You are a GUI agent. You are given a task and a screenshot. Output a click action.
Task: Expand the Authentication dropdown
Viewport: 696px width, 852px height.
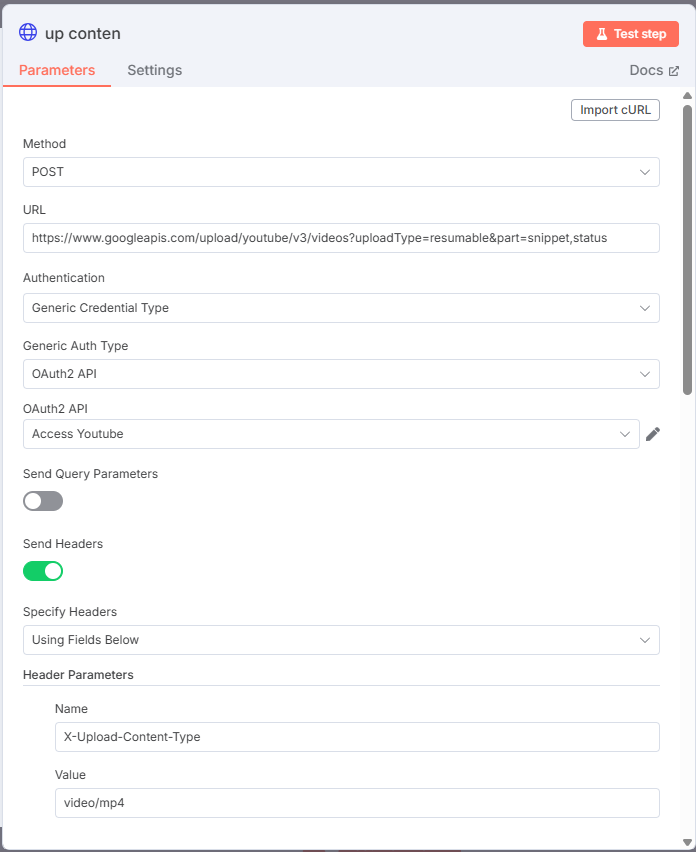pyautogui.click(x=341, y=308)
